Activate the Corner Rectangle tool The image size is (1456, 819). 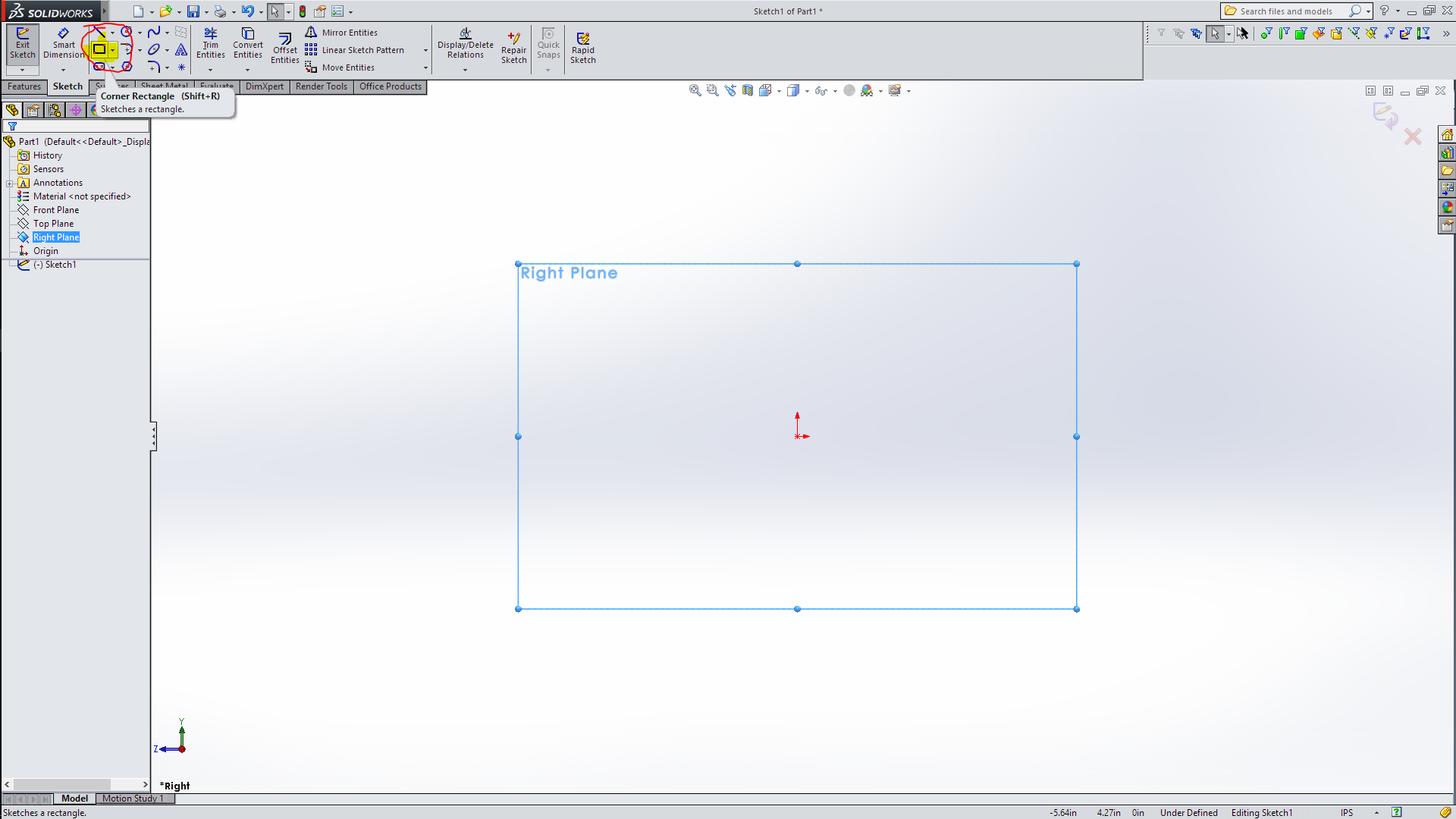click(99, 49)
